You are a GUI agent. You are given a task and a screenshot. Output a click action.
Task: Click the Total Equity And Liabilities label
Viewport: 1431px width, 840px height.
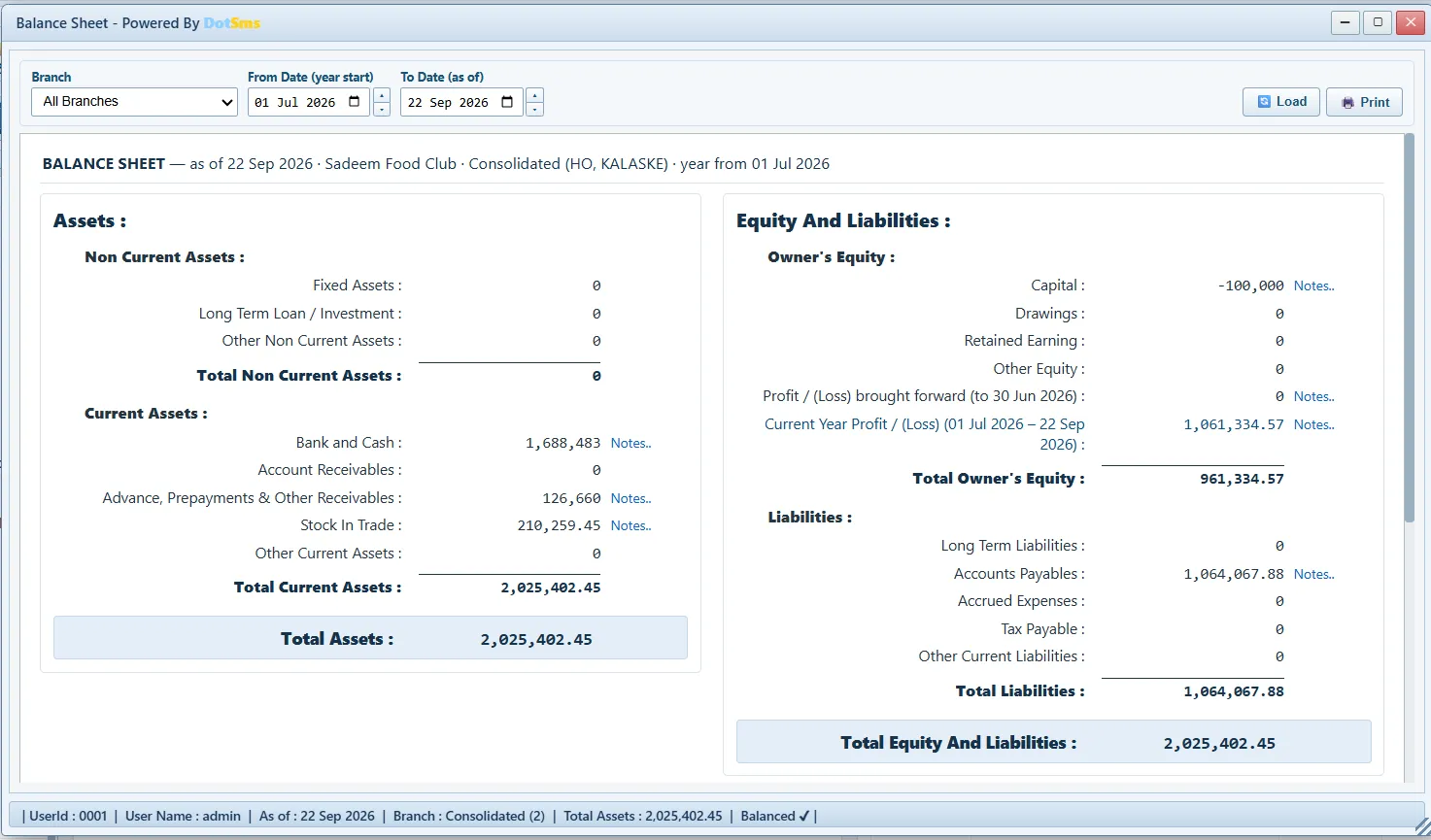click(x=959, y=743)
